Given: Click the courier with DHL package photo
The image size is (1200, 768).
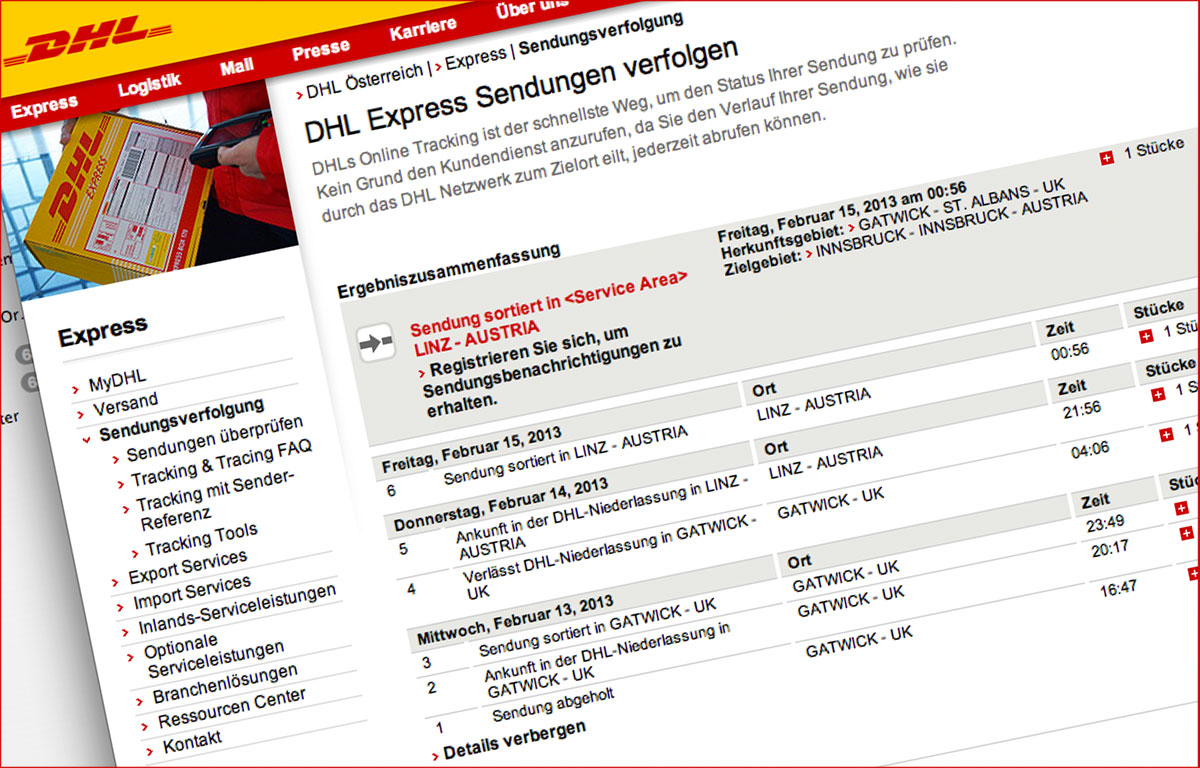Looking at the screenshot, I should point(150,188).
